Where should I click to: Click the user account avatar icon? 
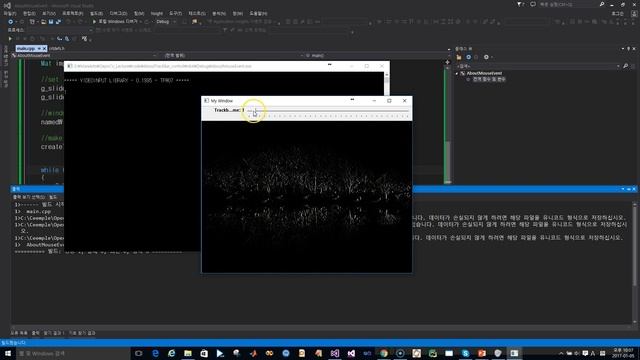point(634,13)
